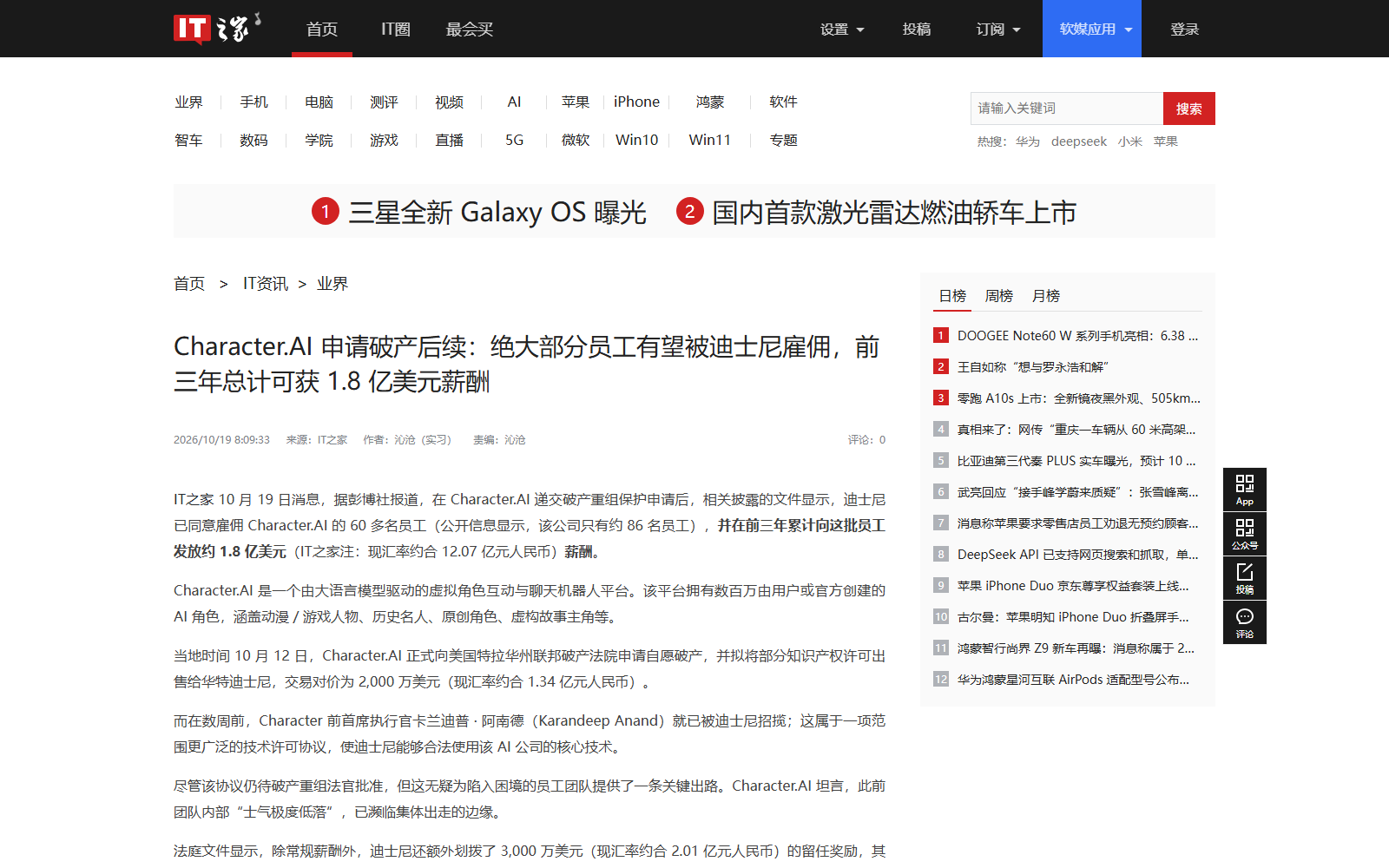Expand the 订阅 dropdown menu
Viewport: 1389px width, 868px height.
pyautogui.click(x=998, y=30)
